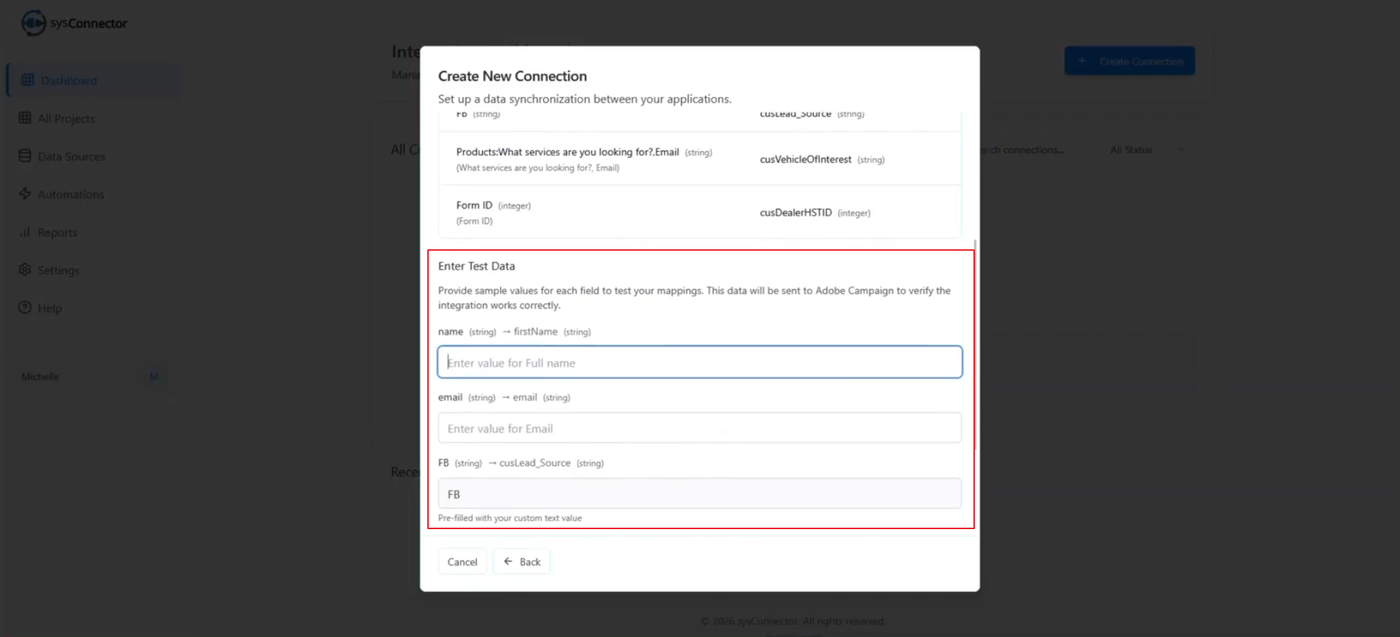Click the Help question mark icon
Image resolution: width=1400 pixels, height=637 pixels.
point(26,308)
